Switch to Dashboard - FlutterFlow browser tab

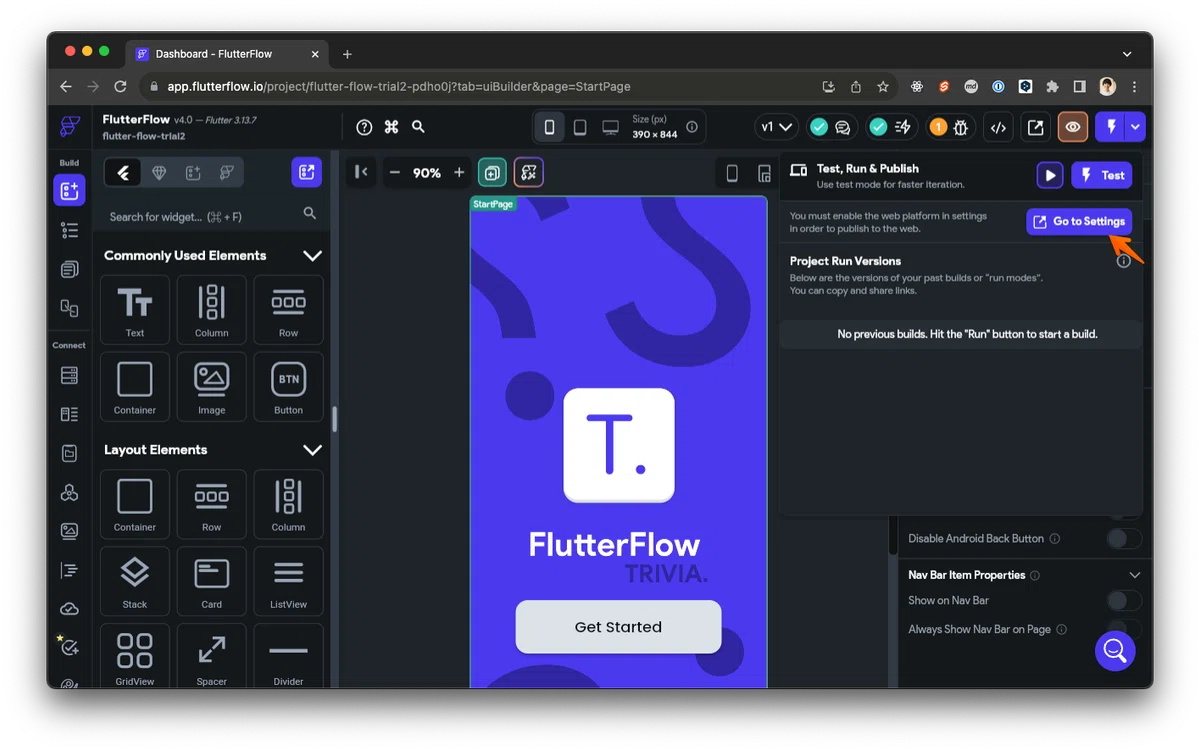(x=228, y=54)
